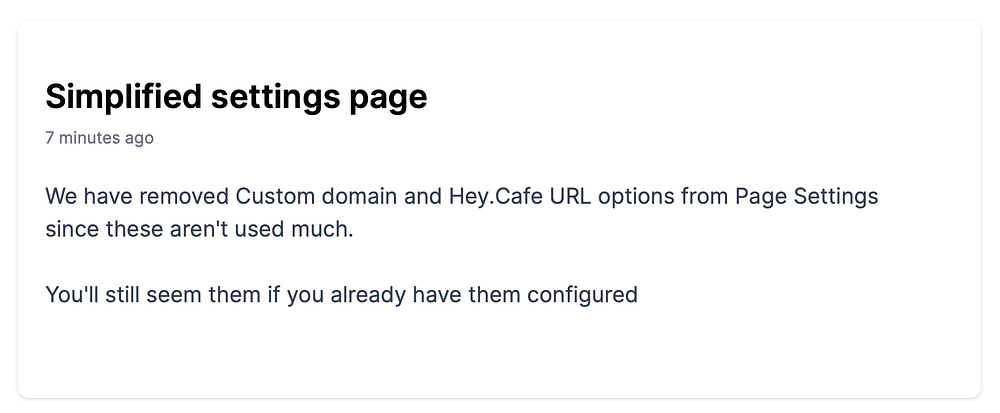Click the Page Settings text
This screenshot has width=1000, height=413.
click(x=807, y=196)
